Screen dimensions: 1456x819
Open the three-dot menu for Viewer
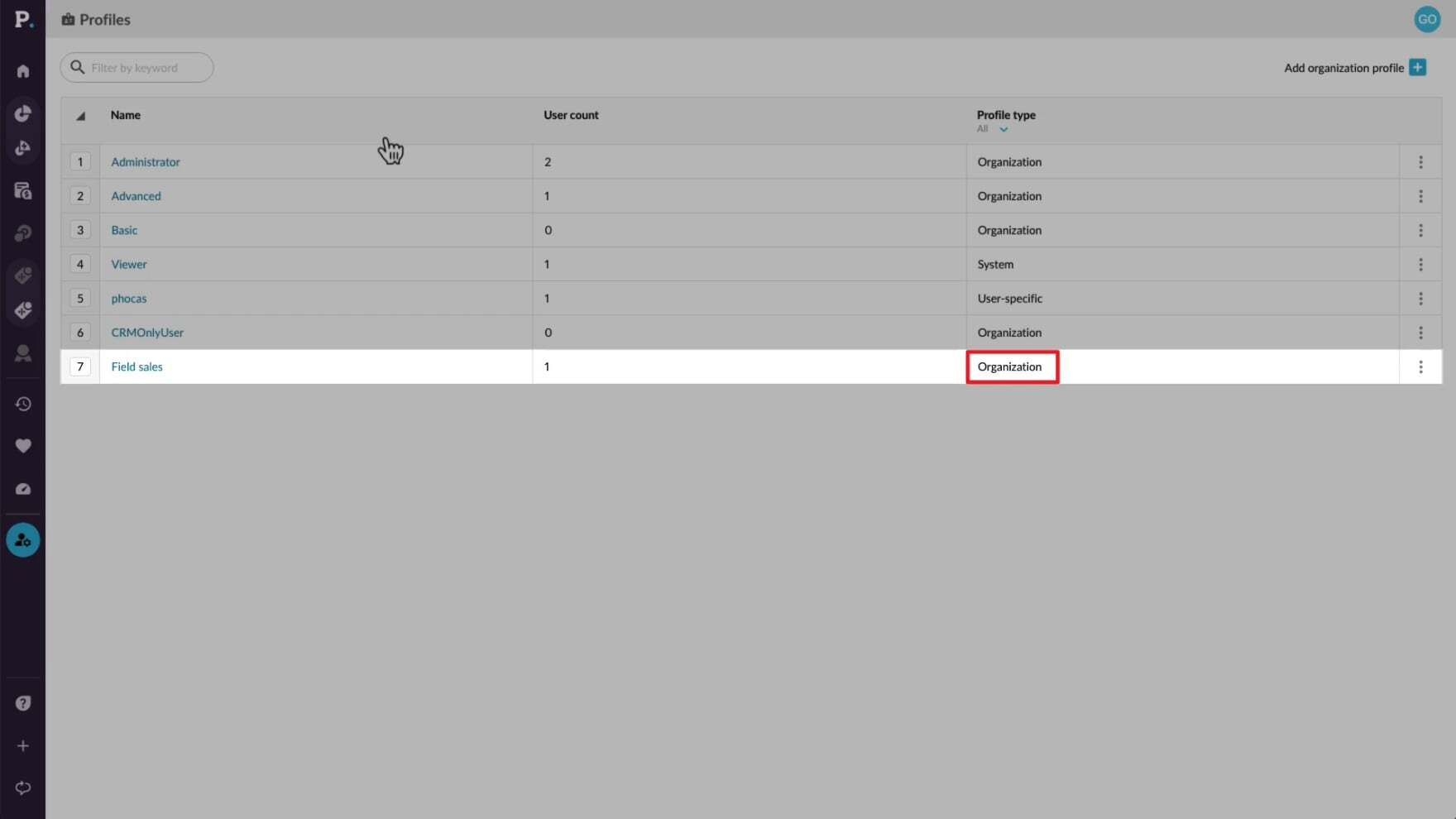pyautogui.click(x=1420, y=265)
